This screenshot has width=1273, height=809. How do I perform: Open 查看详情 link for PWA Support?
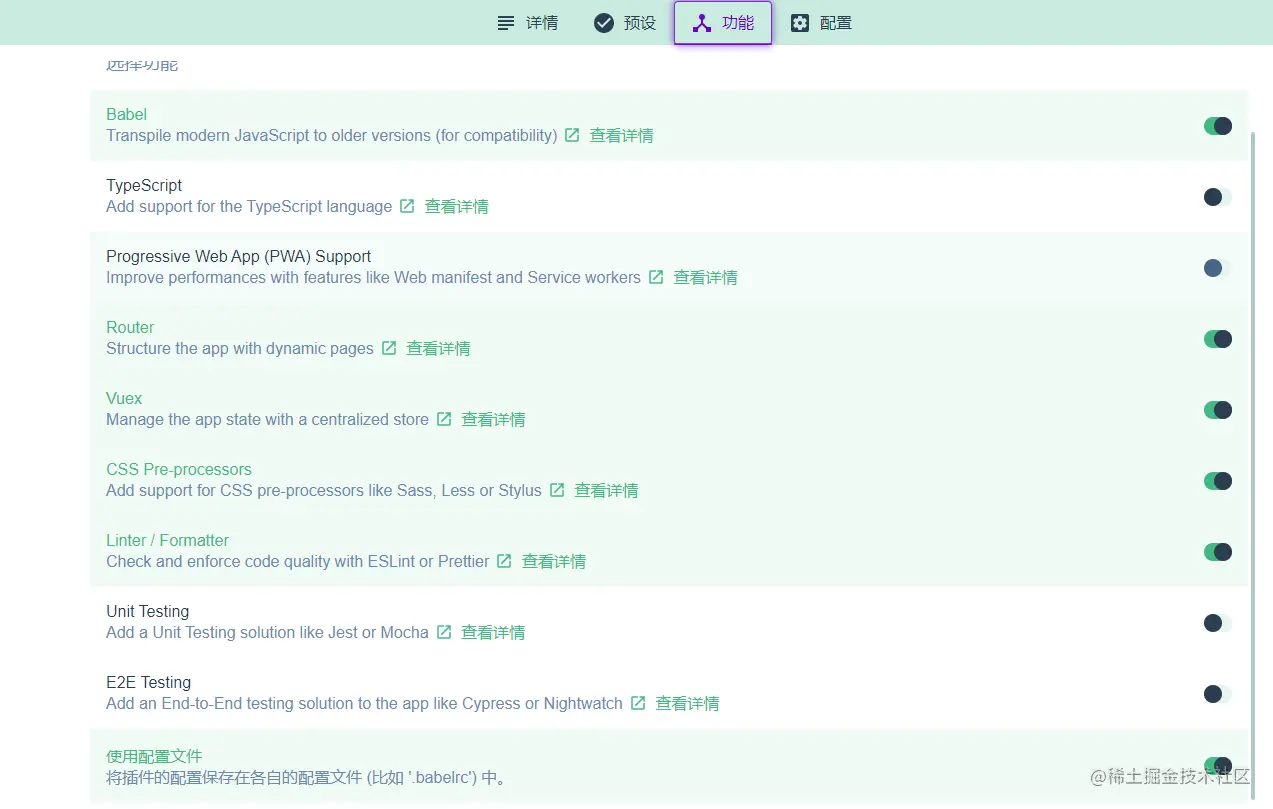(705, 278)
